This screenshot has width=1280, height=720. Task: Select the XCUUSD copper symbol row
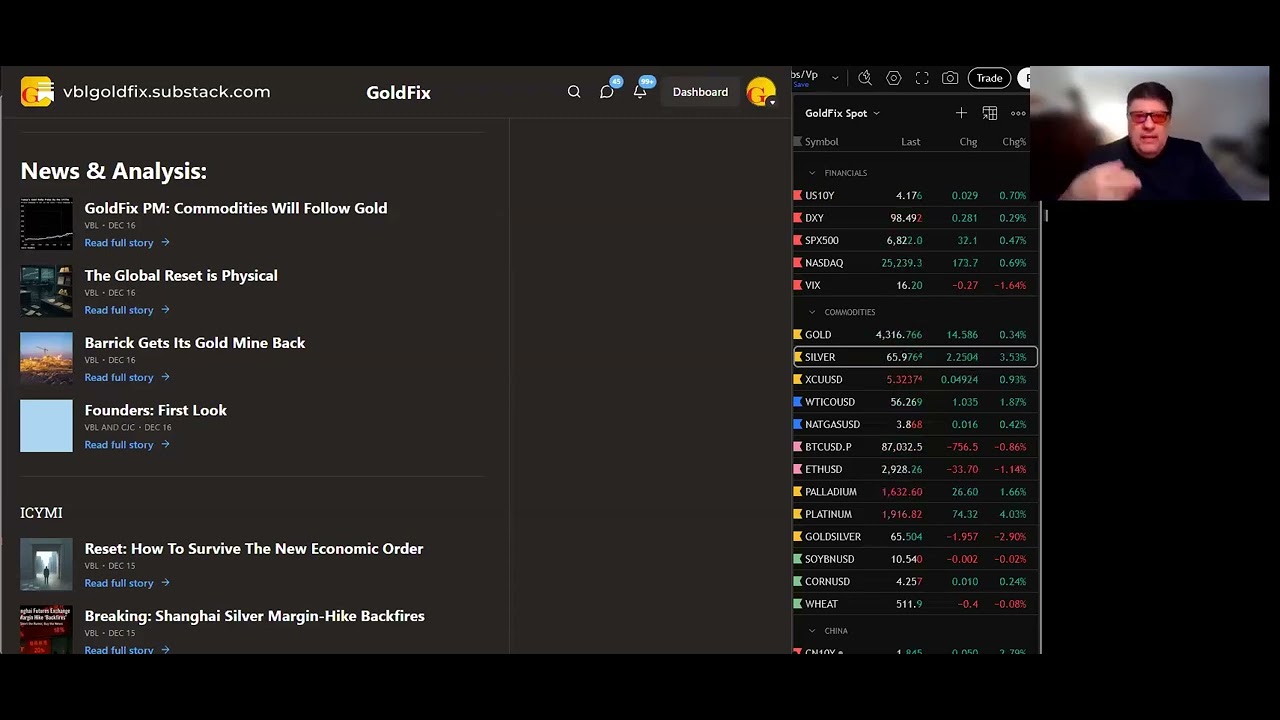tap(915, 380)
